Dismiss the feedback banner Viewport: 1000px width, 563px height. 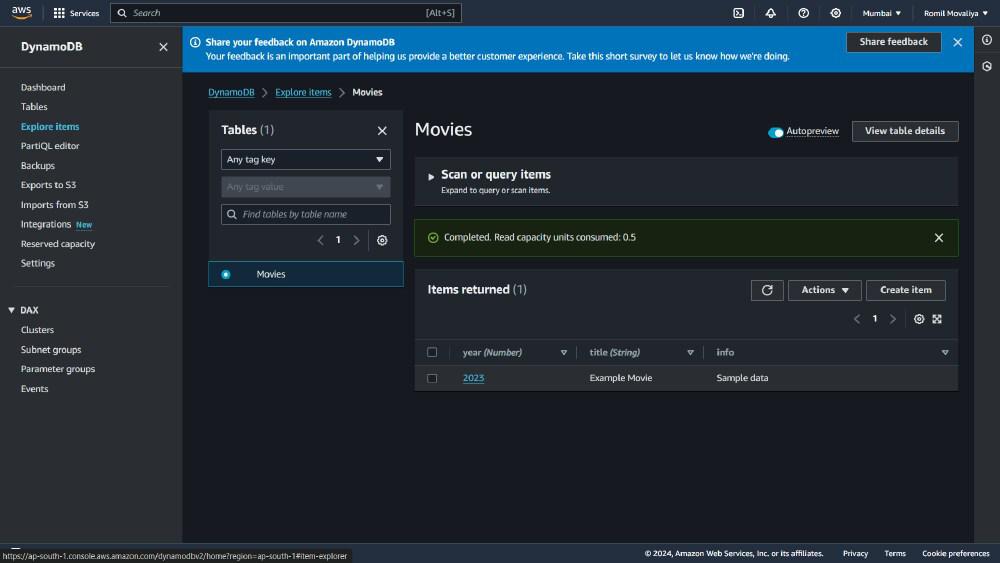957,42
